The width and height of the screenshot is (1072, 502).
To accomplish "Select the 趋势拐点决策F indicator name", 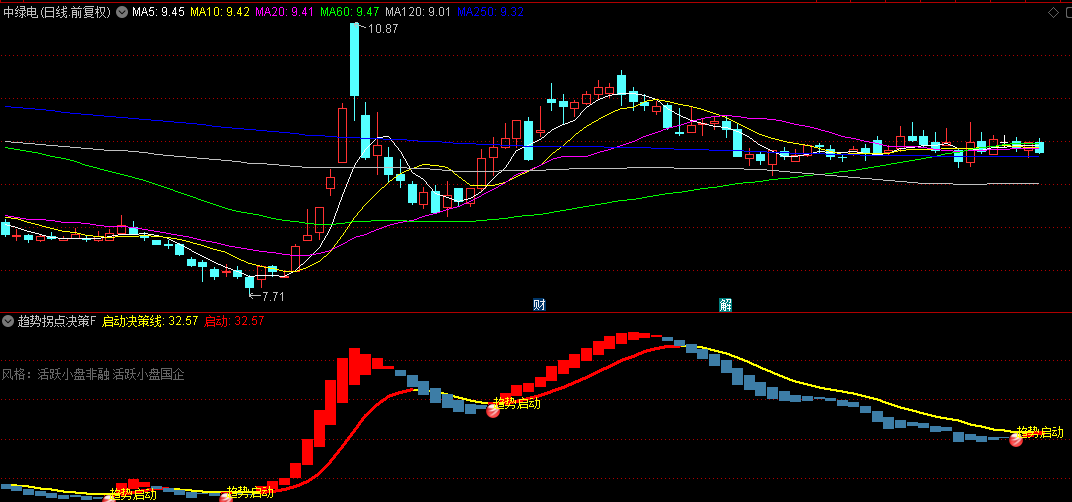I will tap(57, 321).
